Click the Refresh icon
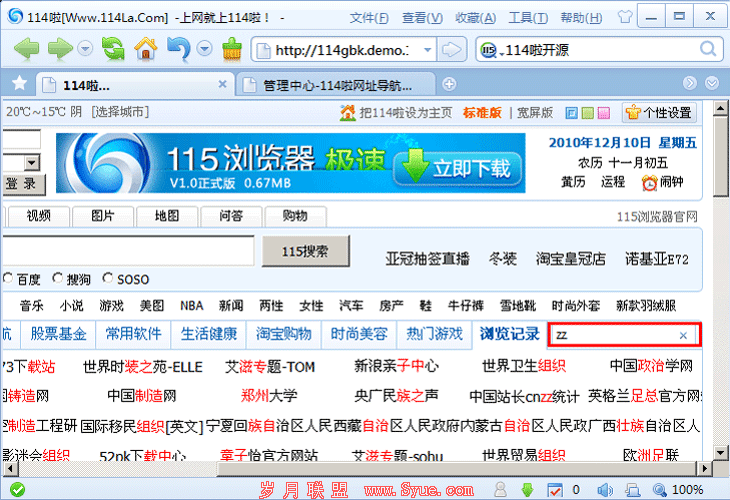This screenshot has height=500, width=730. [x=113, y=49]
